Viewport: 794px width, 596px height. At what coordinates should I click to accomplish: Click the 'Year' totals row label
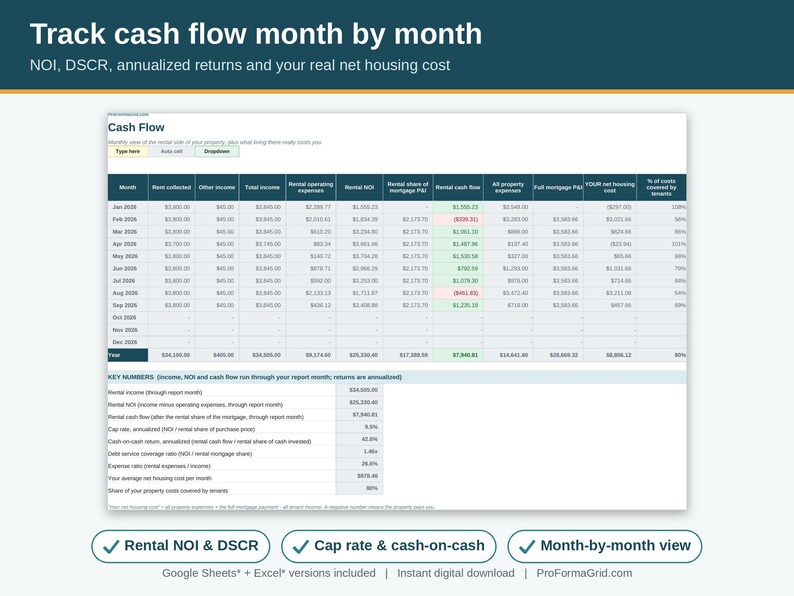coord(128,355)
